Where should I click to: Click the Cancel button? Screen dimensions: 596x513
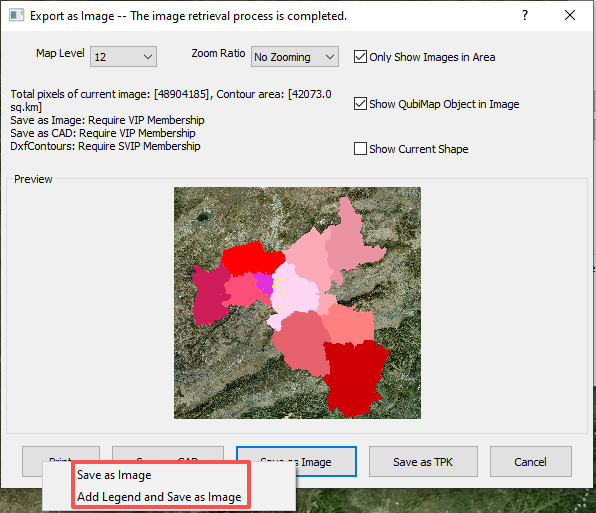tap(531, 462)
